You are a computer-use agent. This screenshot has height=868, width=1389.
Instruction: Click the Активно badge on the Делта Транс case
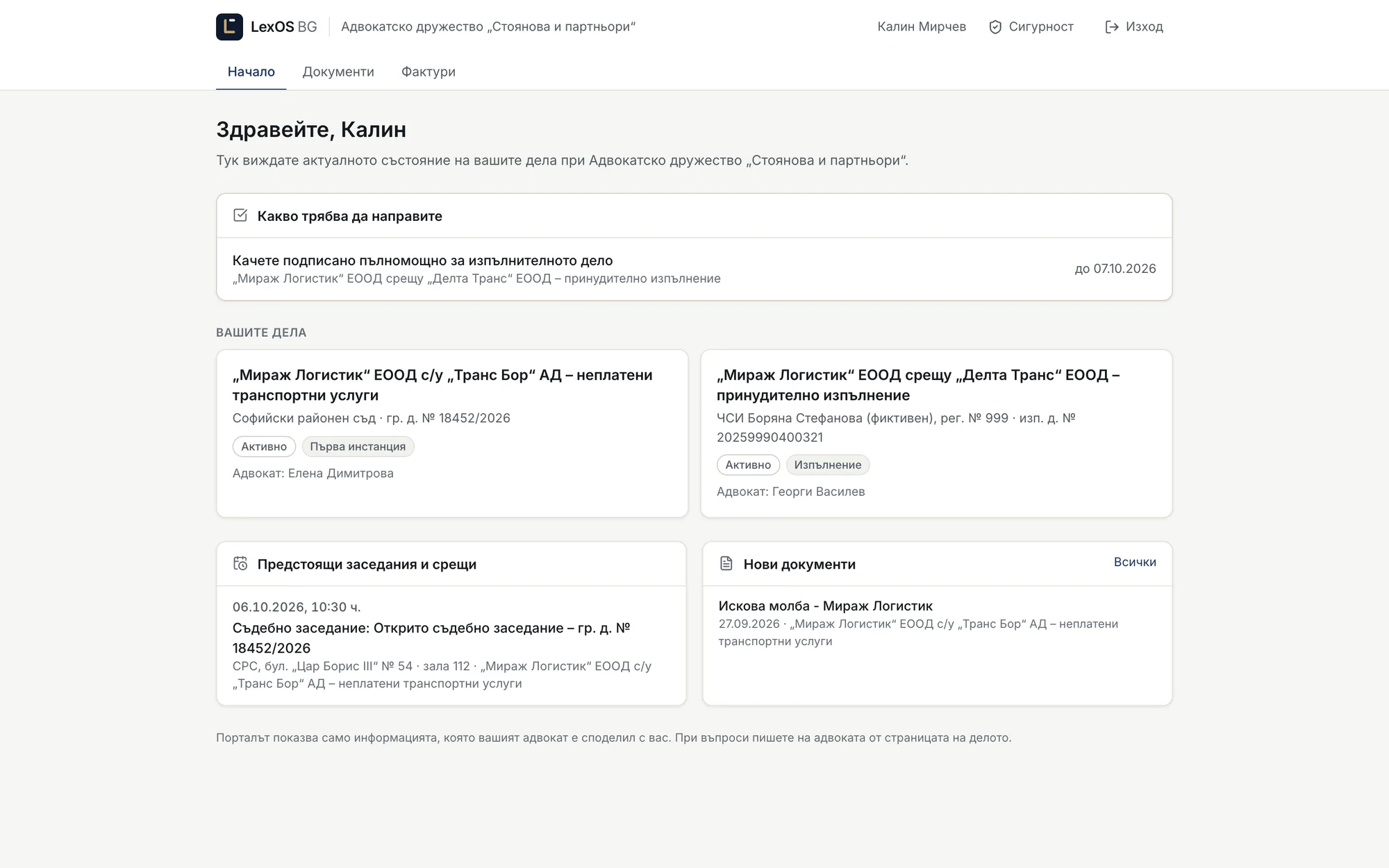click(x=748, y=465)
